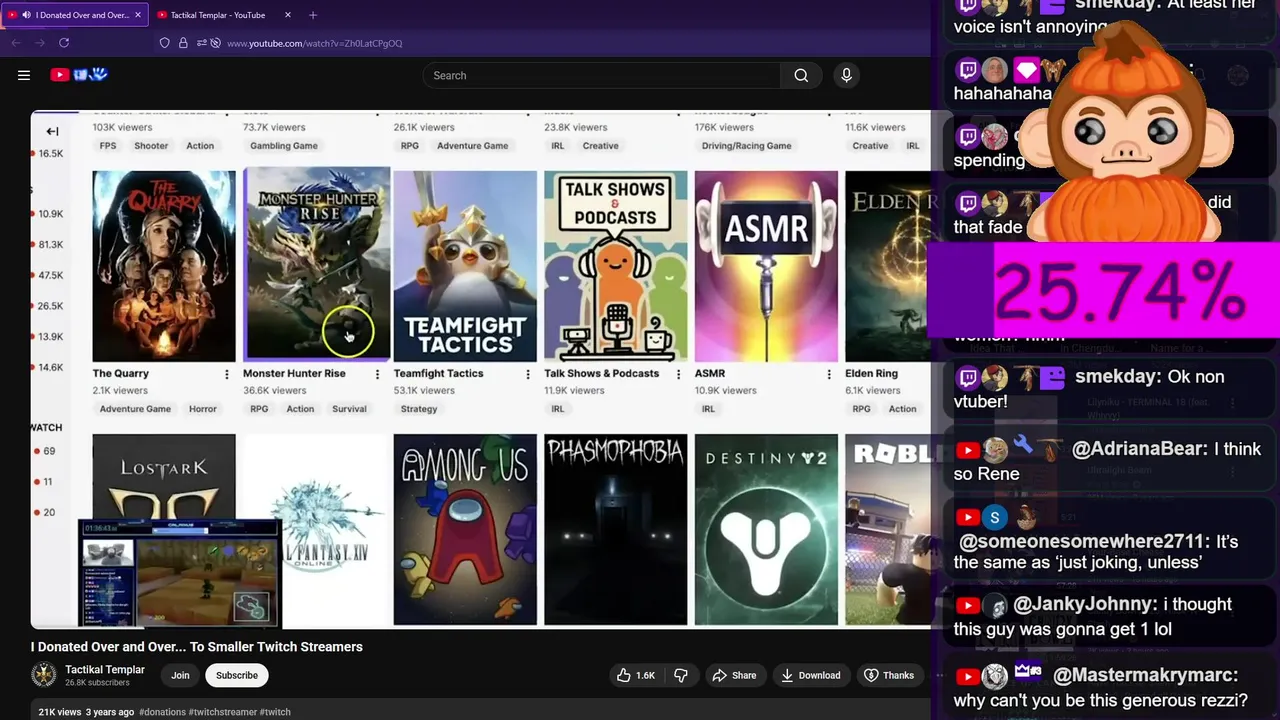The width and height of the screenshot is (1280, 720).
Task: Click the 'Driving/Racing Game' tag in video
Action: [x=747, y=146]
